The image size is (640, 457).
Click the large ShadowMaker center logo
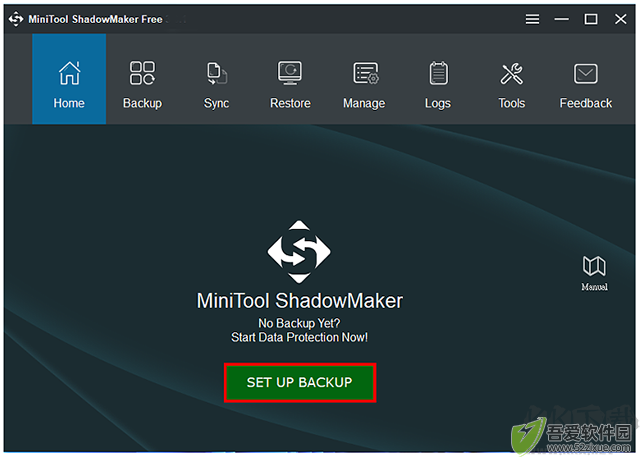tap(299, 252)
